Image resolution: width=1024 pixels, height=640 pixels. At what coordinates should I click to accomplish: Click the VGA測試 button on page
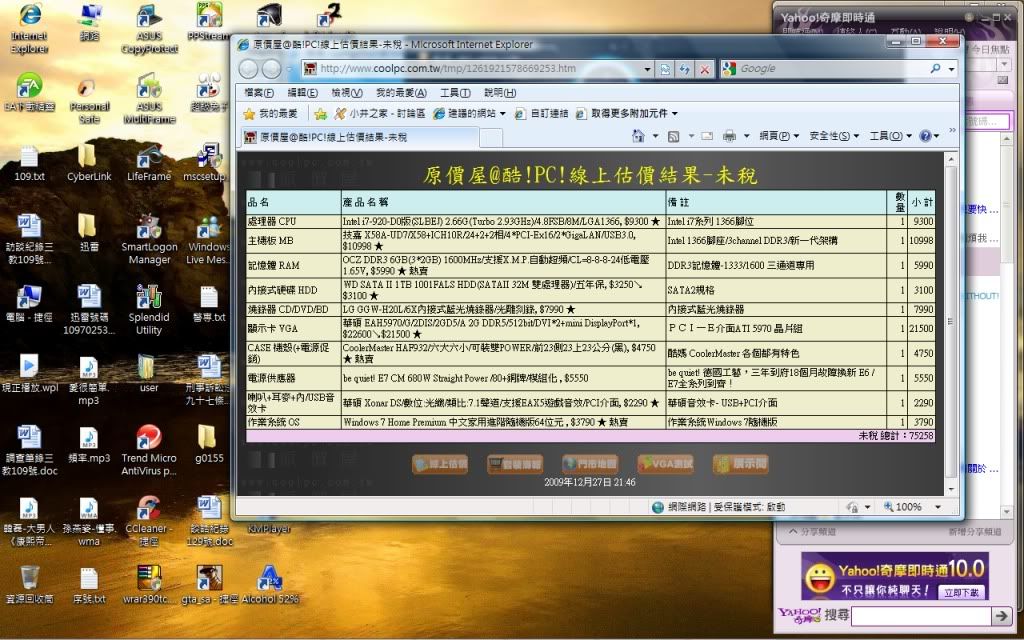(x=665, y=464)
